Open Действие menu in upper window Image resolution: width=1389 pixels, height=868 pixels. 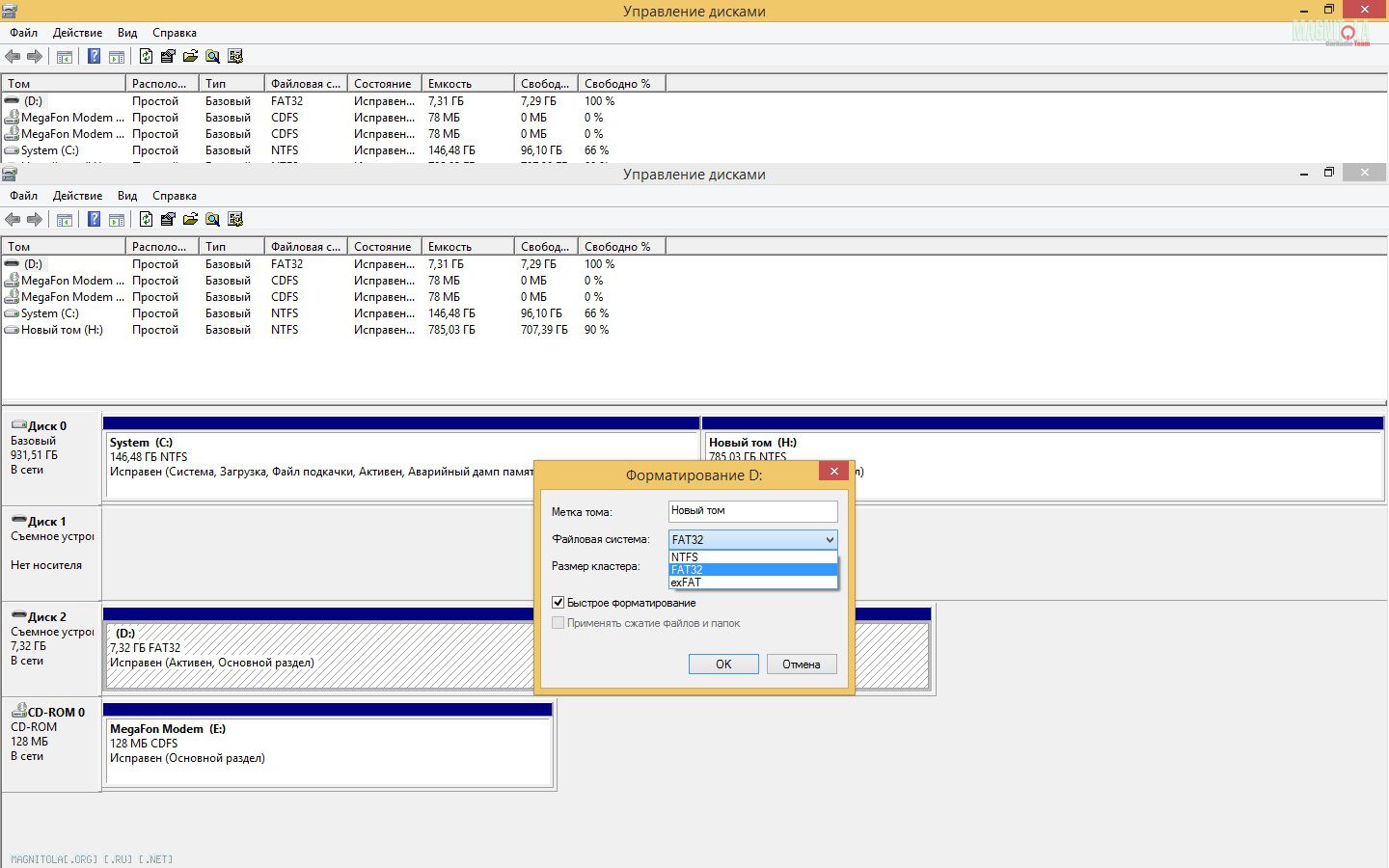tap(77, 33)
